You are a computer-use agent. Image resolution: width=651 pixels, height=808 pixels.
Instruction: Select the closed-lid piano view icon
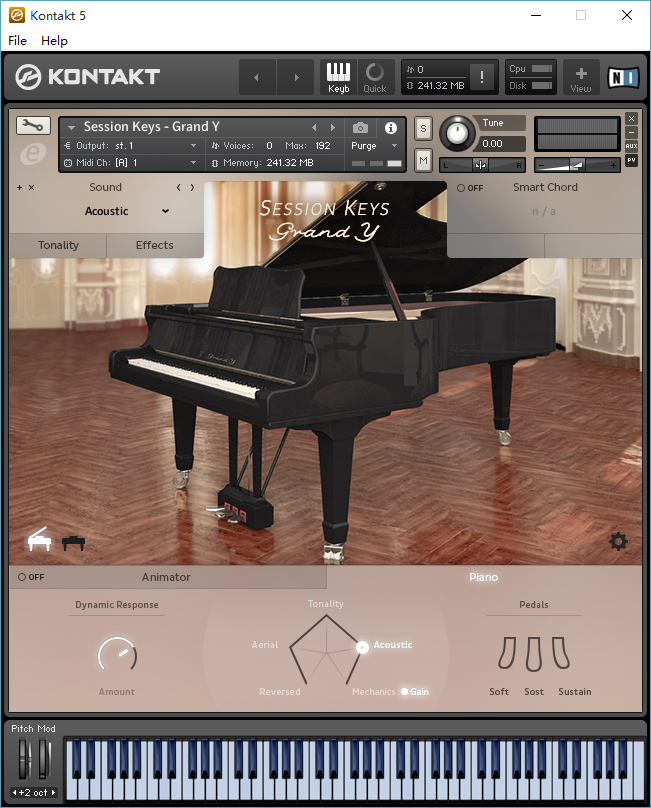pyautogui.click(x=73, y=543)
